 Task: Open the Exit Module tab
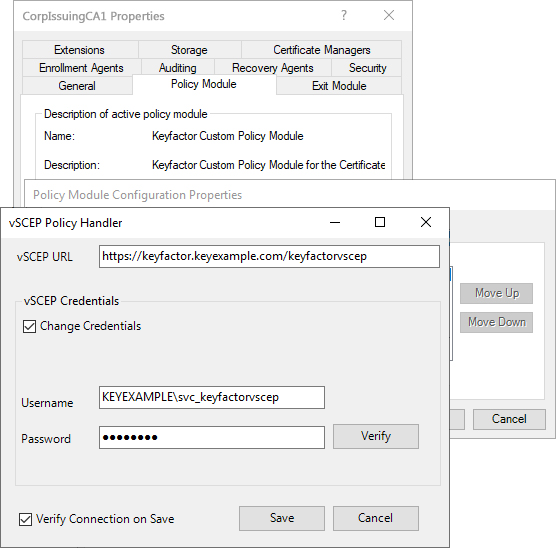[x=339, y=86]
